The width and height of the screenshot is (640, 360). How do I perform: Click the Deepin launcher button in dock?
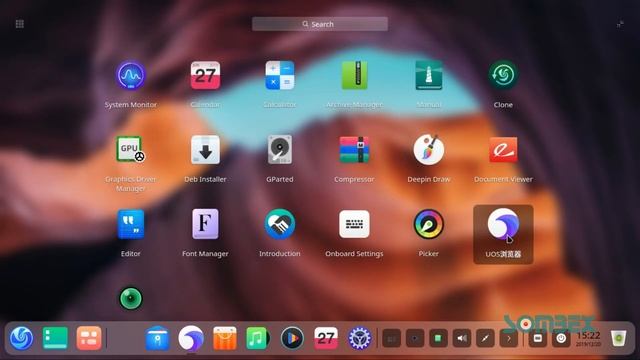[22, 338]
